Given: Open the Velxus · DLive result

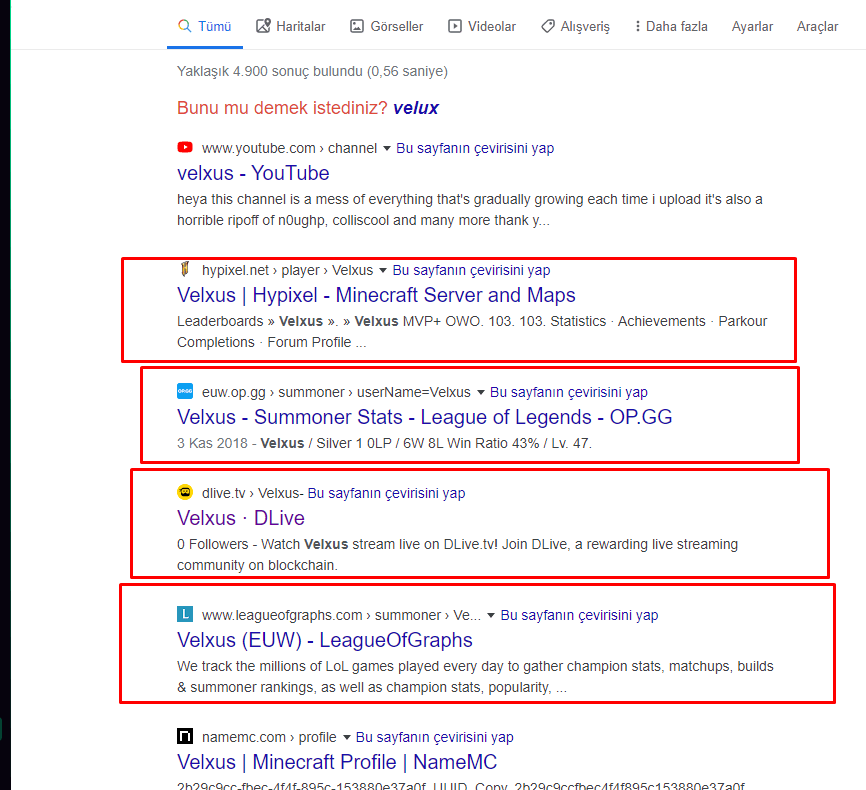Looking at the screenshot, I should (241, 518).
